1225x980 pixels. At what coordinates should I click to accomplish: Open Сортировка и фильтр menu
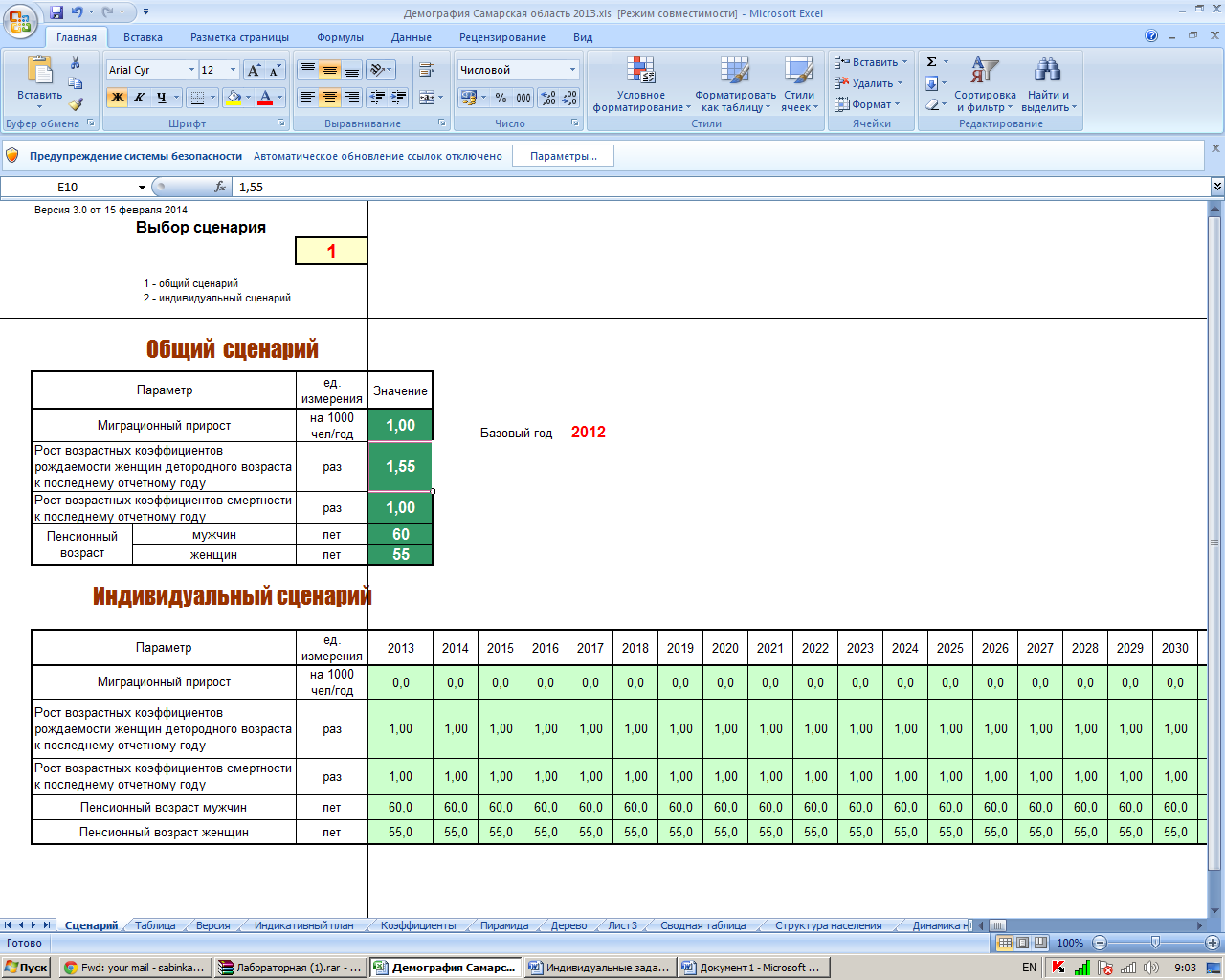click(x=985, y=84)
